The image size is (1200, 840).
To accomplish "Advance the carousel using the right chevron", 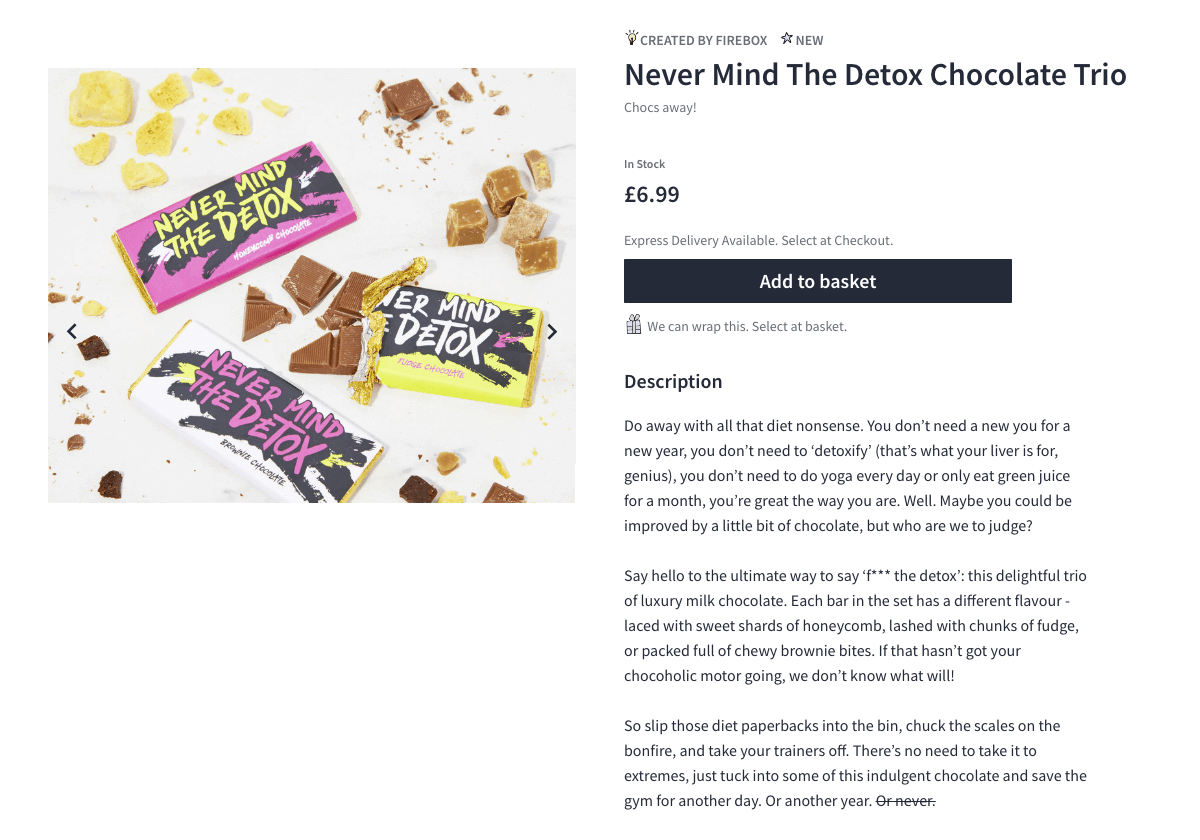I will pyautogui.click(x=552, y=330).
